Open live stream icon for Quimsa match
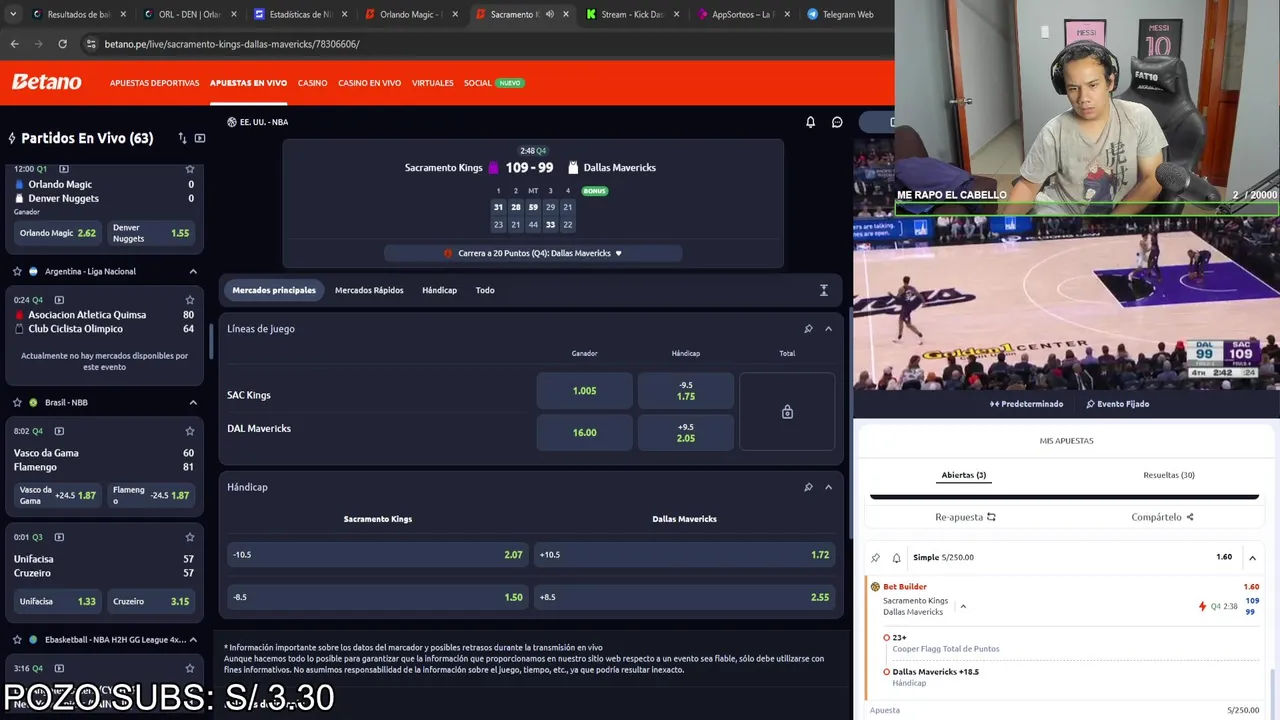 click(x=59, y=300)
